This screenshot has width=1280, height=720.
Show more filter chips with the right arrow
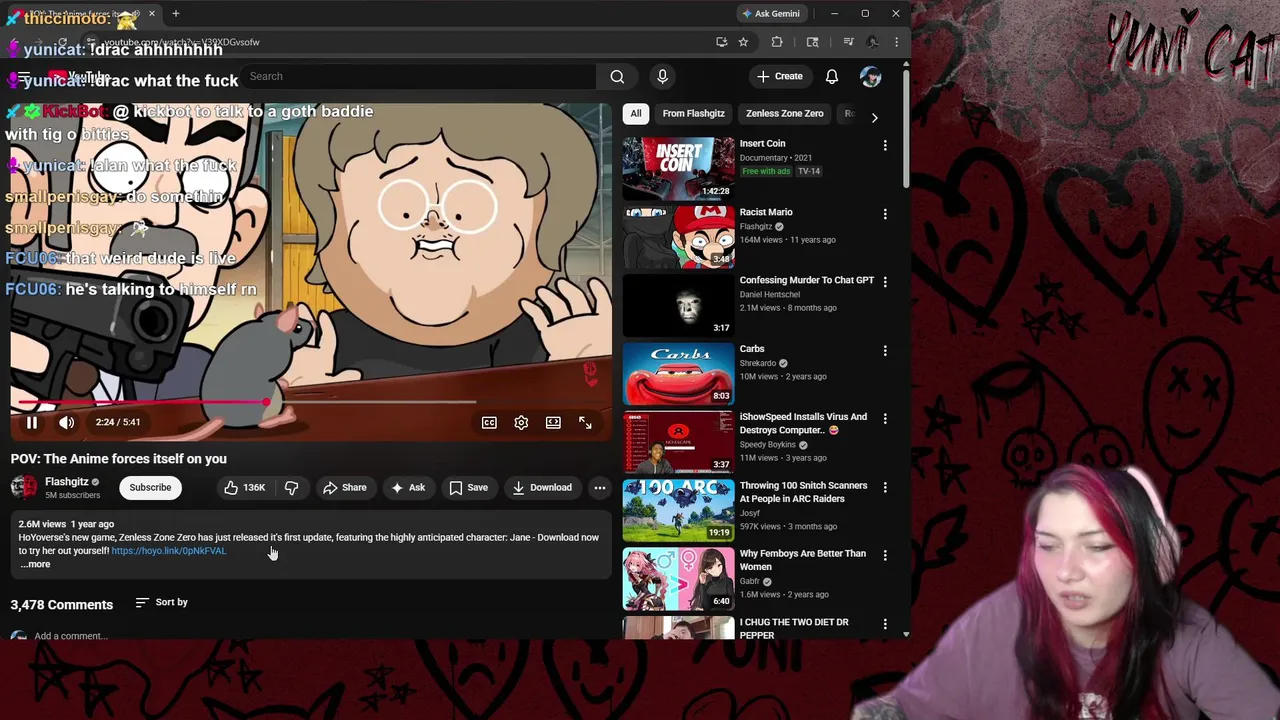(x=874, y=118)
